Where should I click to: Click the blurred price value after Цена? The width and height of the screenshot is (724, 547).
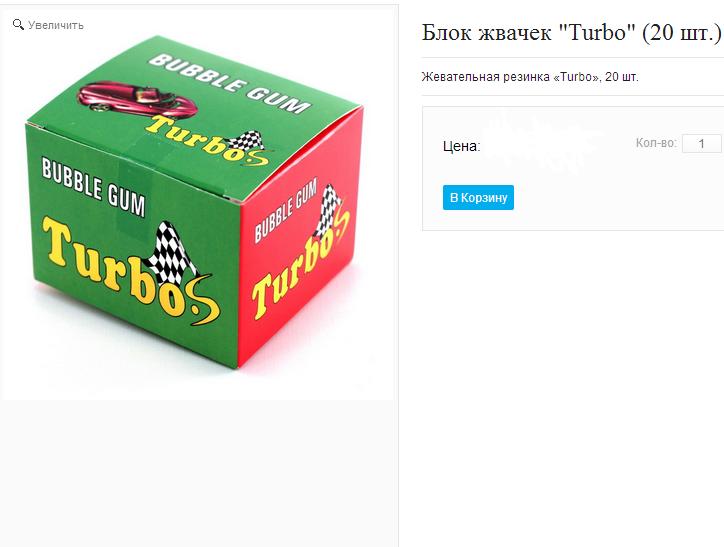543,144
